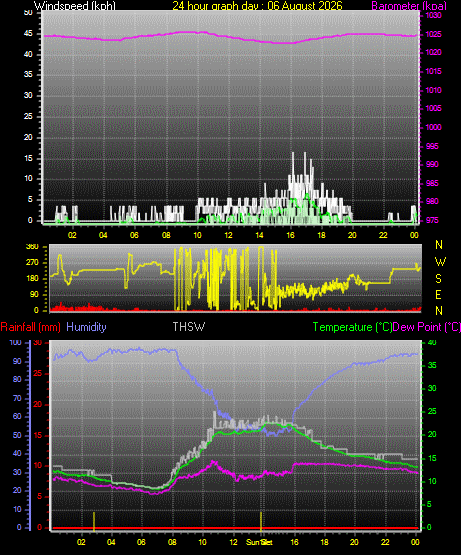Click the 40 temperature axis value
This screenshot has height=555, width=461.
coord(432,343)
